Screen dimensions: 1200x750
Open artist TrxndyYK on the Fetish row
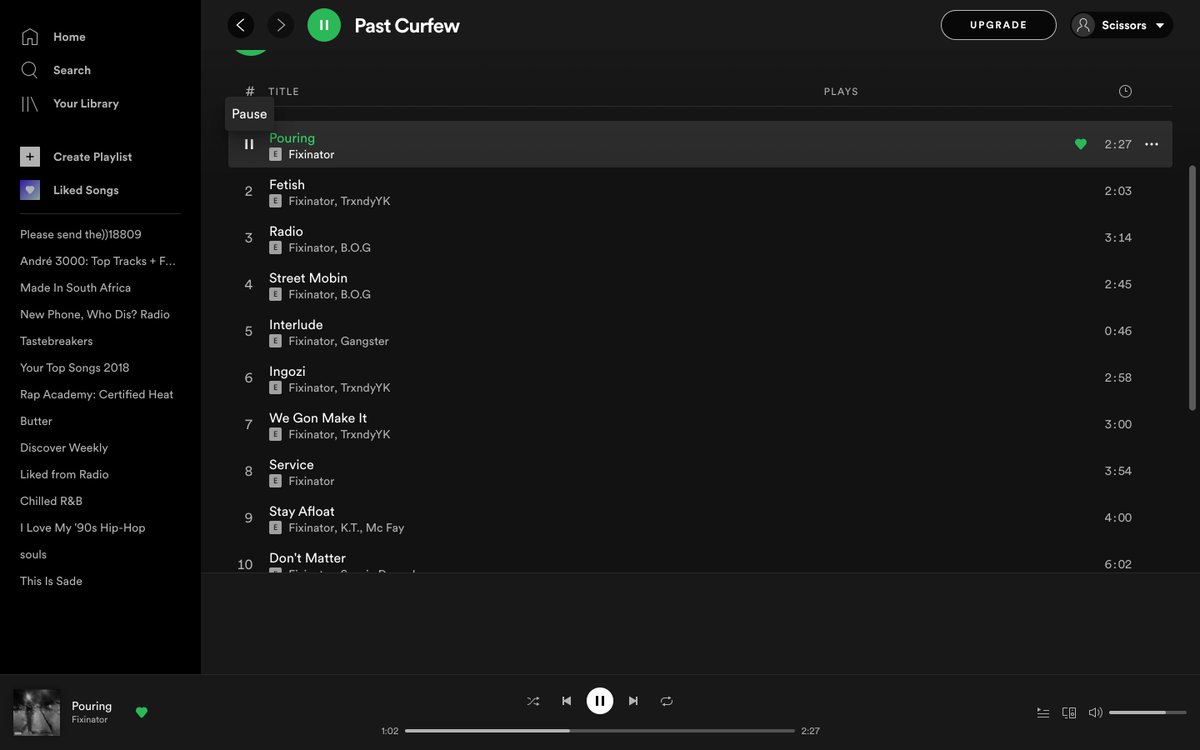[x=365, y=201]
